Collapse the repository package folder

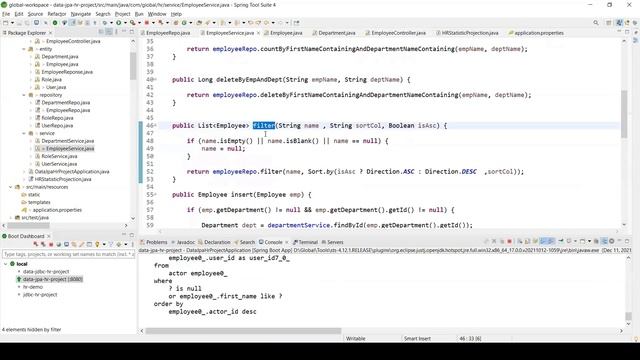click(x=24, y=95)
